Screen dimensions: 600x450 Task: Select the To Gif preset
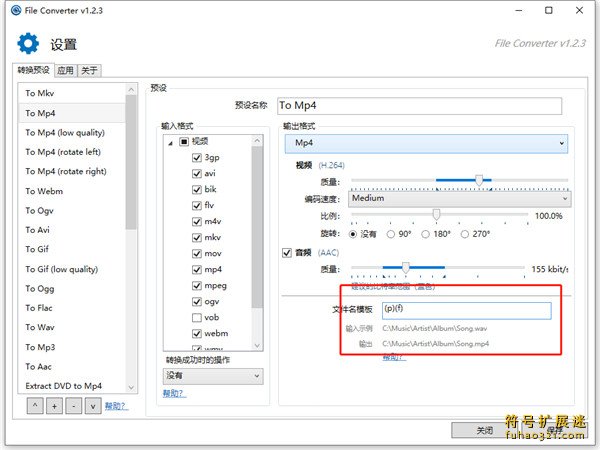[x=72, y=249]
